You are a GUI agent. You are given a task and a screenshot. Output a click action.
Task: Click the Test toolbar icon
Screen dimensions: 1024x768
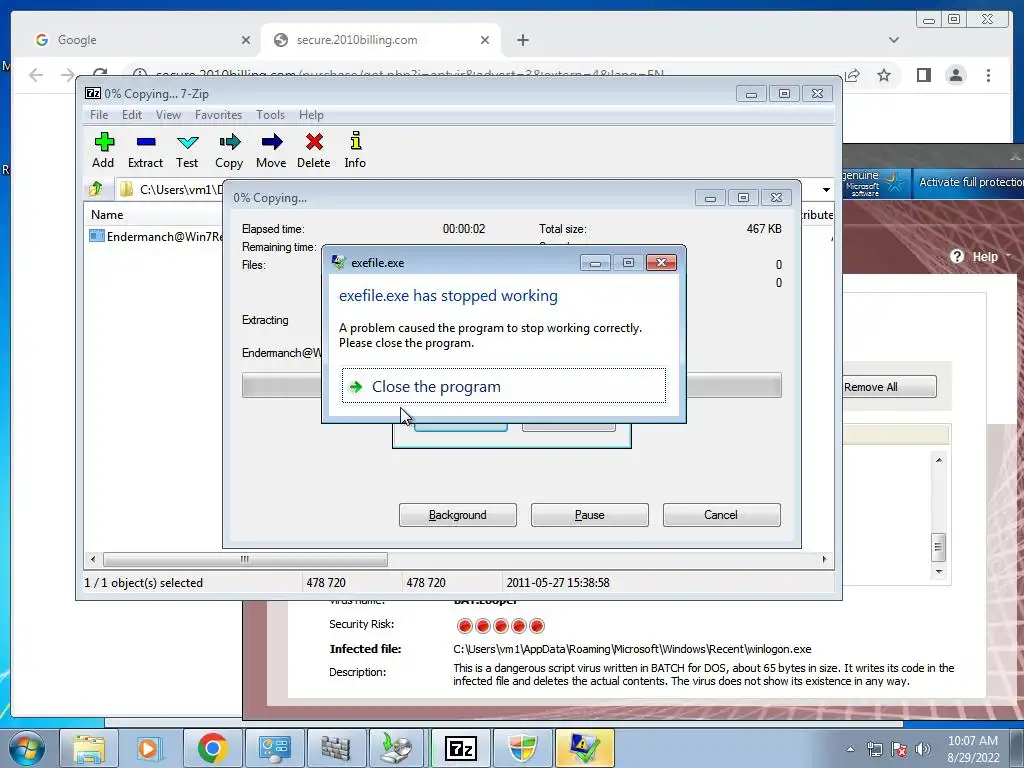(x=187, y=150)
